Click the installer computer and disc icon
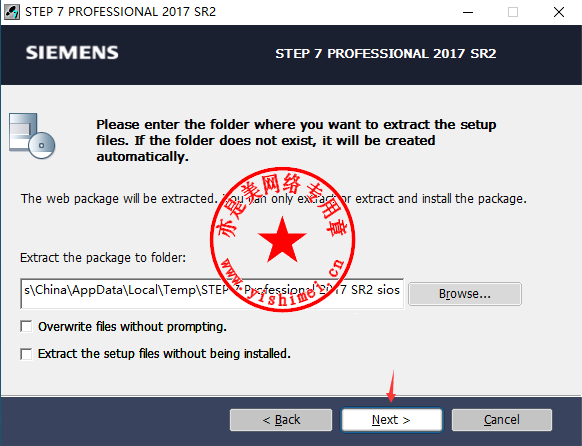 [32, 136]
